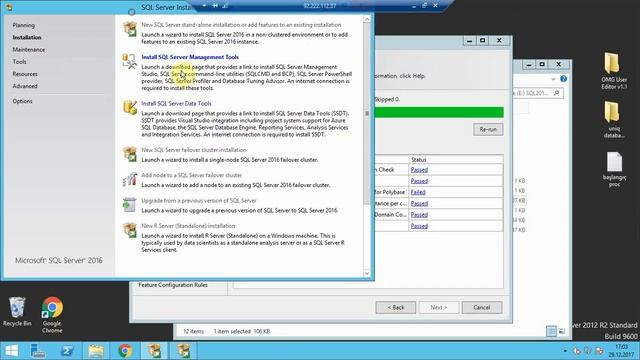The height and width of the screenshot is (360, 640).
Task: Click the Status column header
Action: [x=456, y=159]
